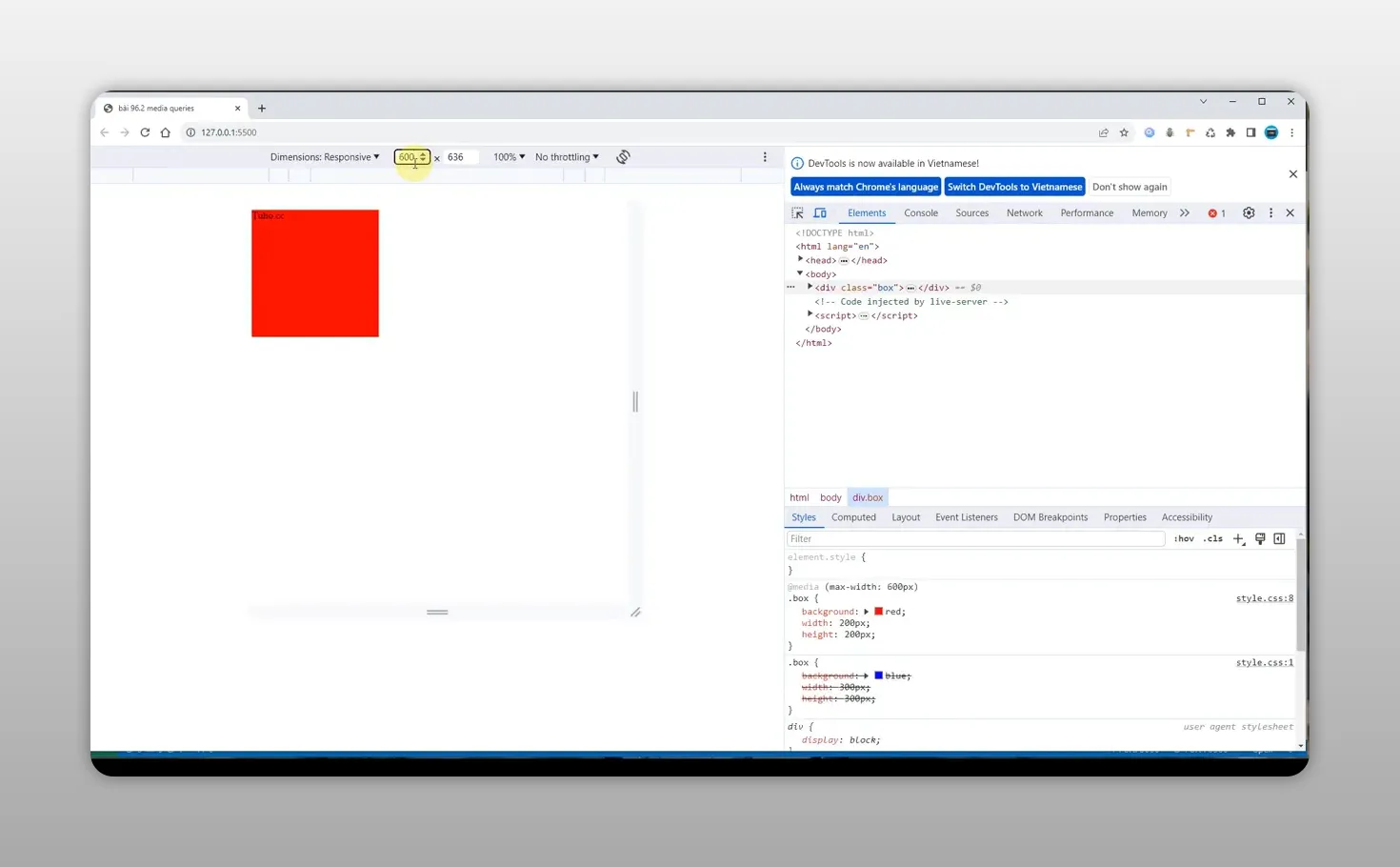The height and width of the screenshot is (867, 1400).
Task: Expand the head element node
Action: 800,259
